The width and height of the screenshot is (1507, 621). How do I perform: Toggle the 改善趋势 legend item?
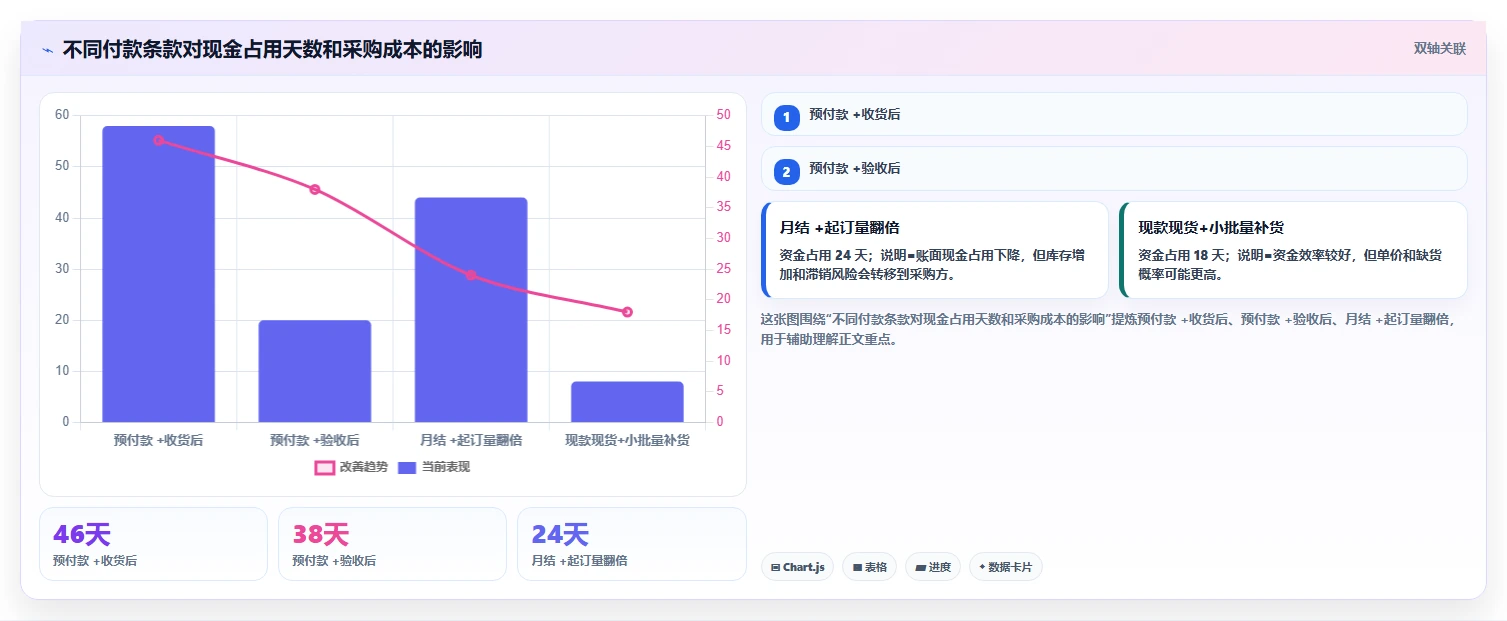351,467
